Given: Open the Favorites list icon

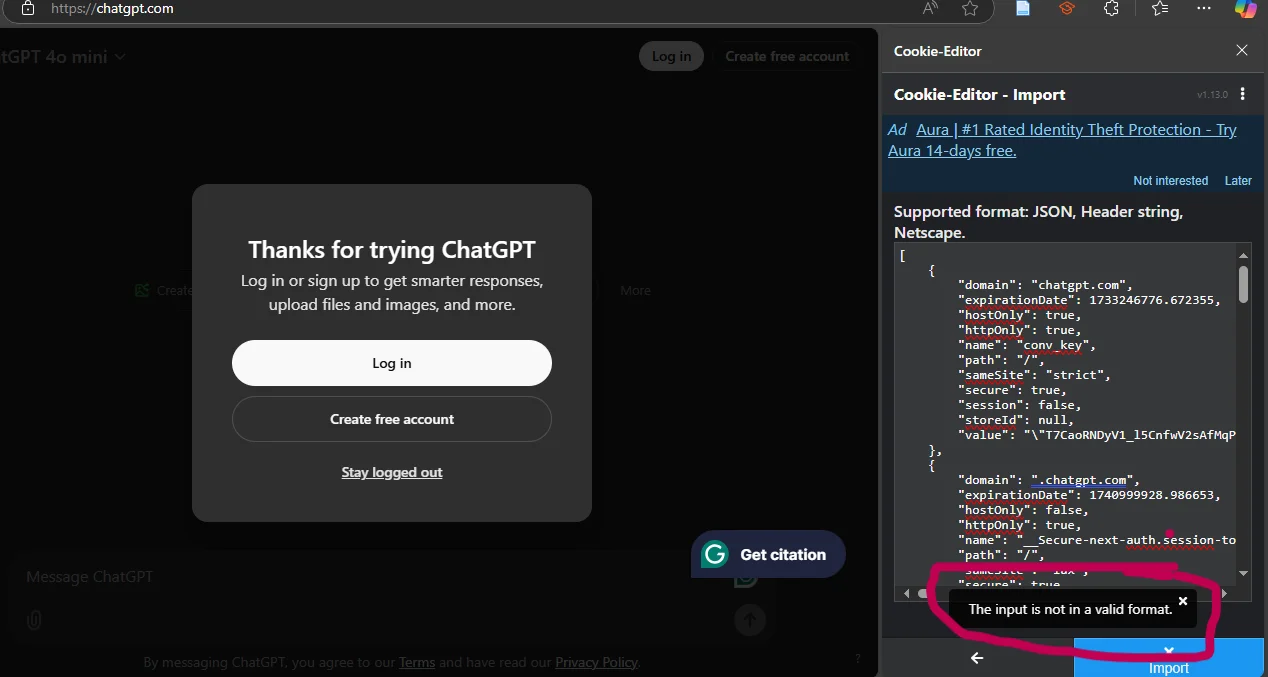Looking at the screenshot, I should [1160, 8].
